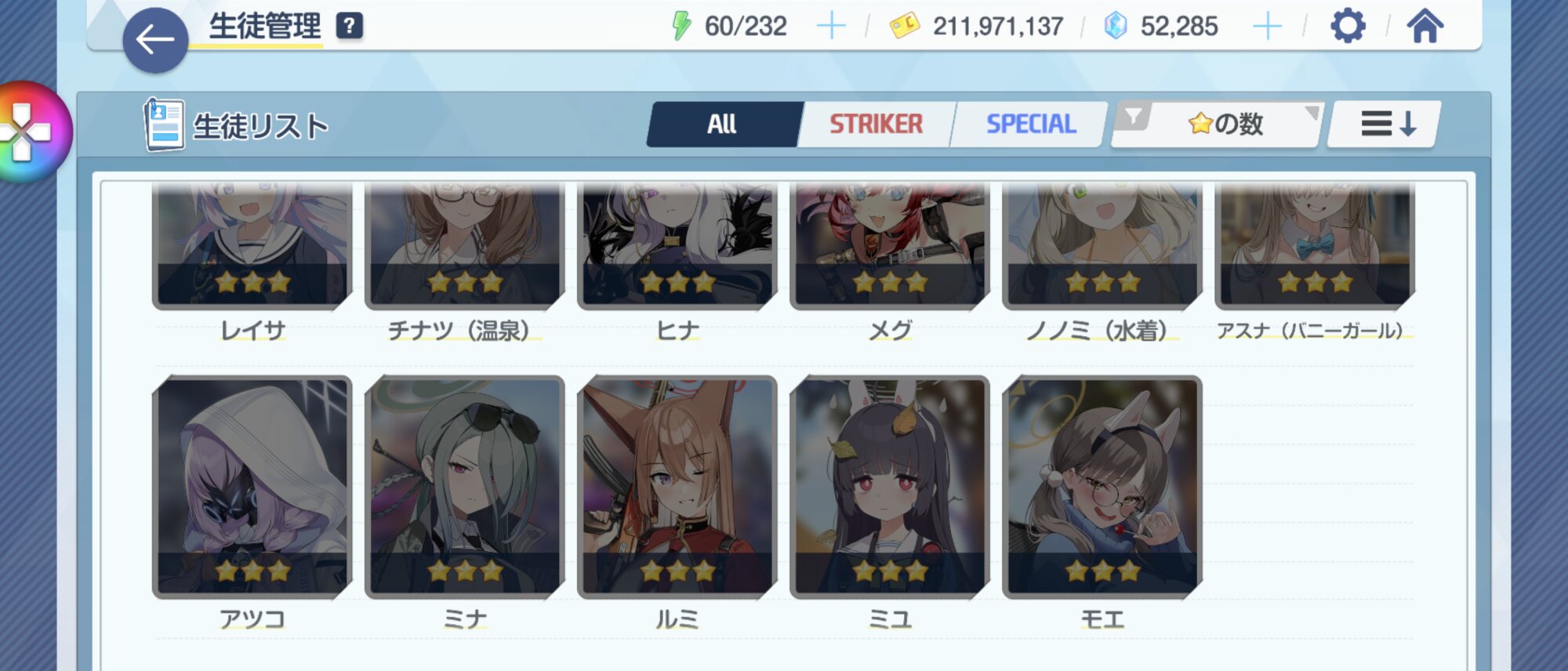Open the ルミ student card
Viewport: 1568px width, 671px height.
coord(677,487)
